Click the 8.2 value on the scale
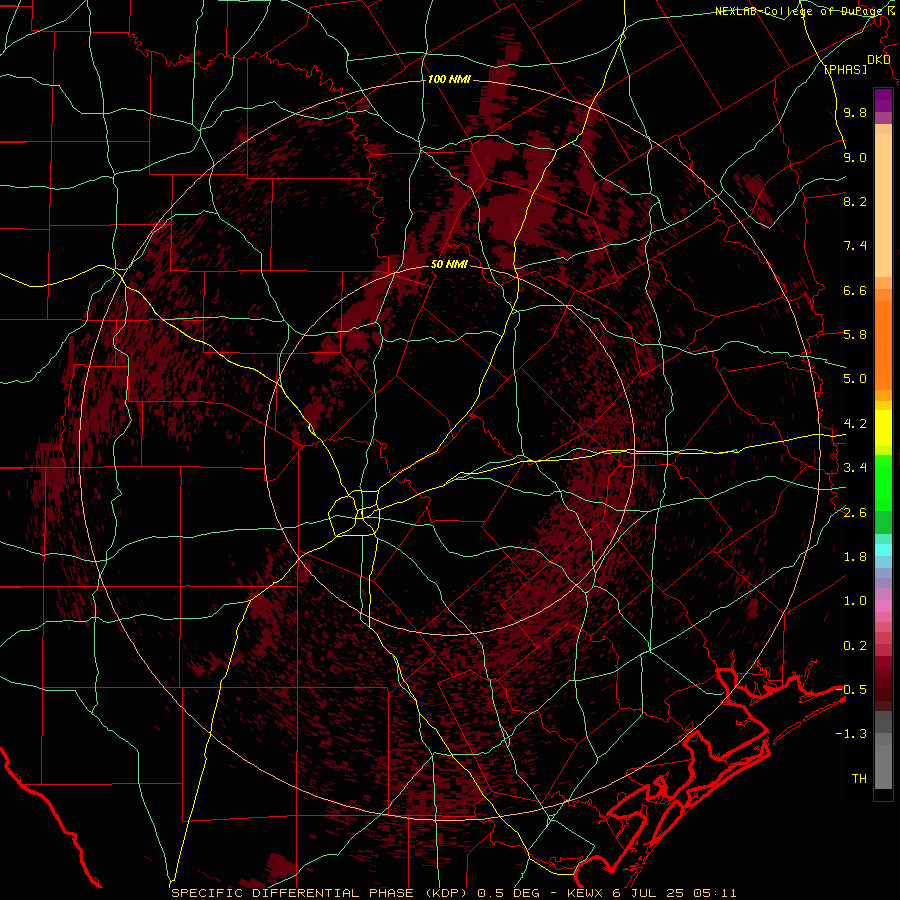The height and width of the screenshot is (900, 900). pos(855,202)
